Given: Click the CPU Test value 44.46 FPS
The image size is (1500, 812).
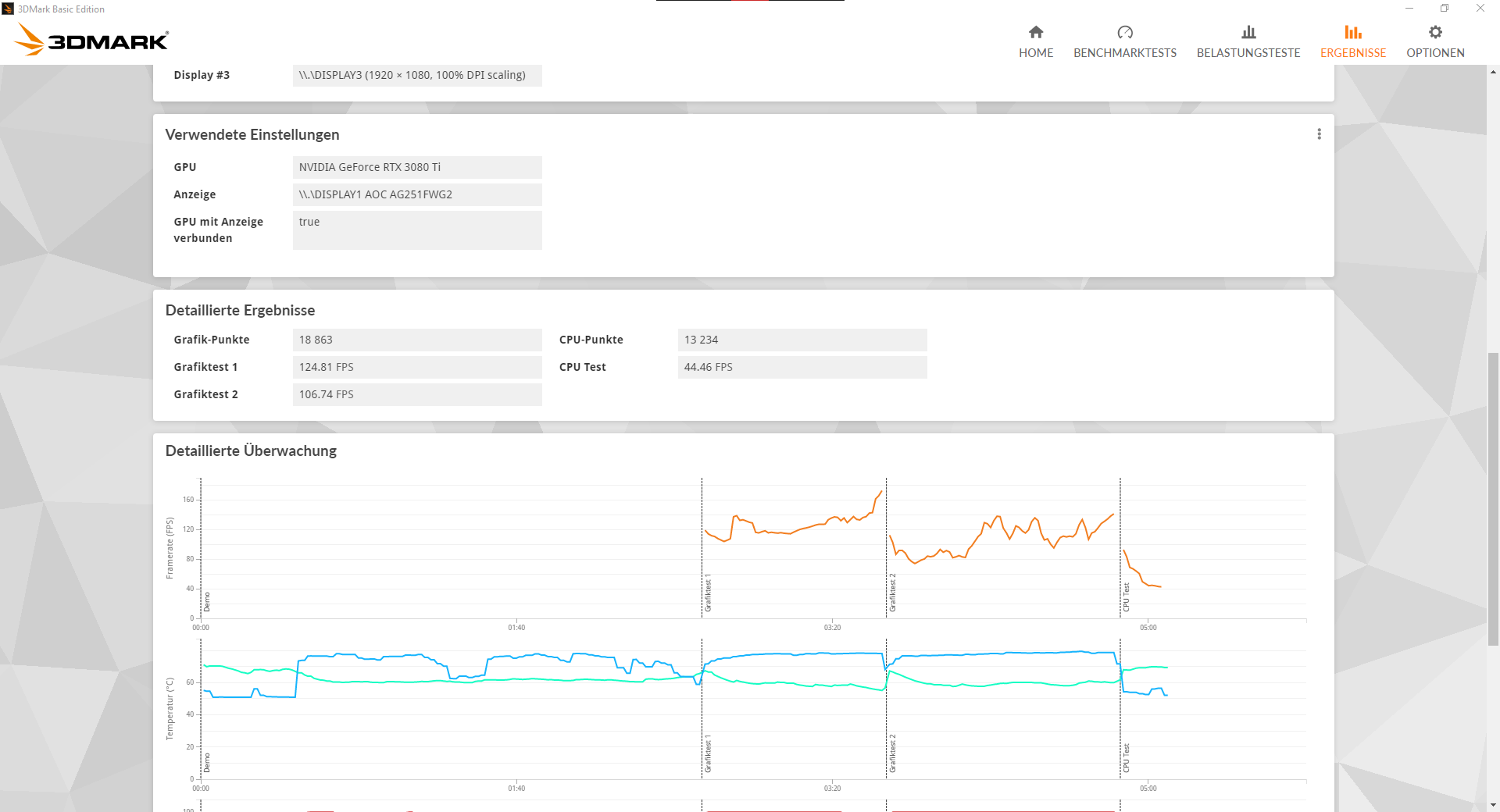Looking at the screenshot, I should [x=802, y=367].
